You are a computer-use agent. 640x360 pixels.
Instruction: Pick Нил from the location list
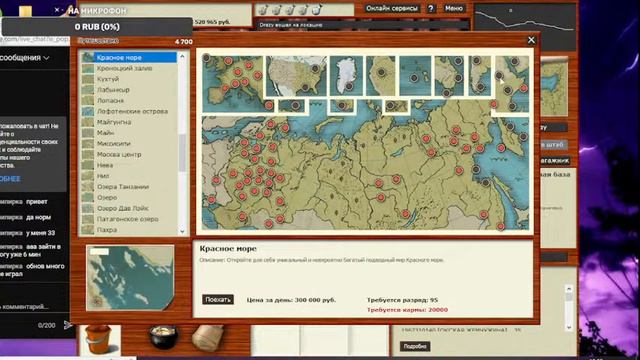[129, 176]
